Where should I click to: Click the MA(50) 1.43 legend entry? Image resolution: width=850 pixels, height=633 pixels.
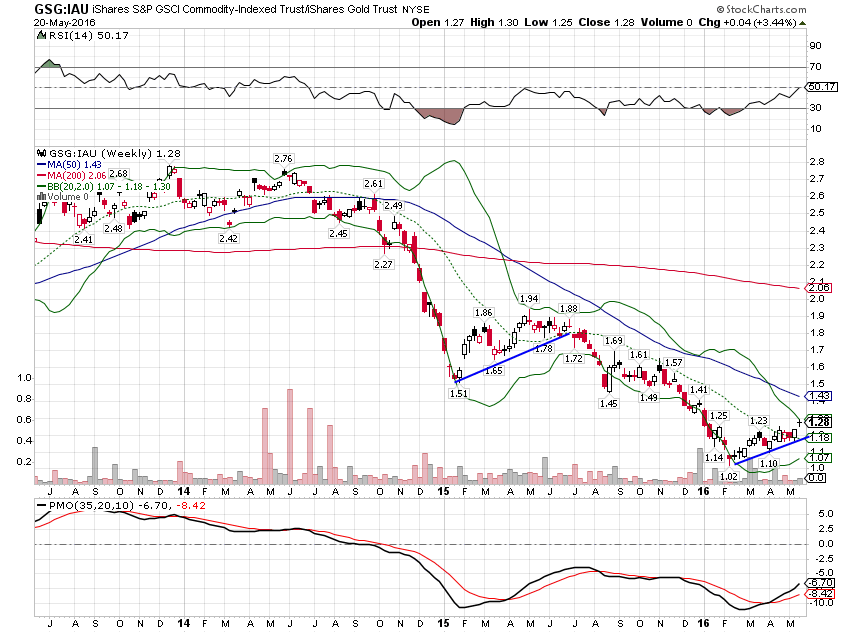pyautogui.click(x=74, y=165)
